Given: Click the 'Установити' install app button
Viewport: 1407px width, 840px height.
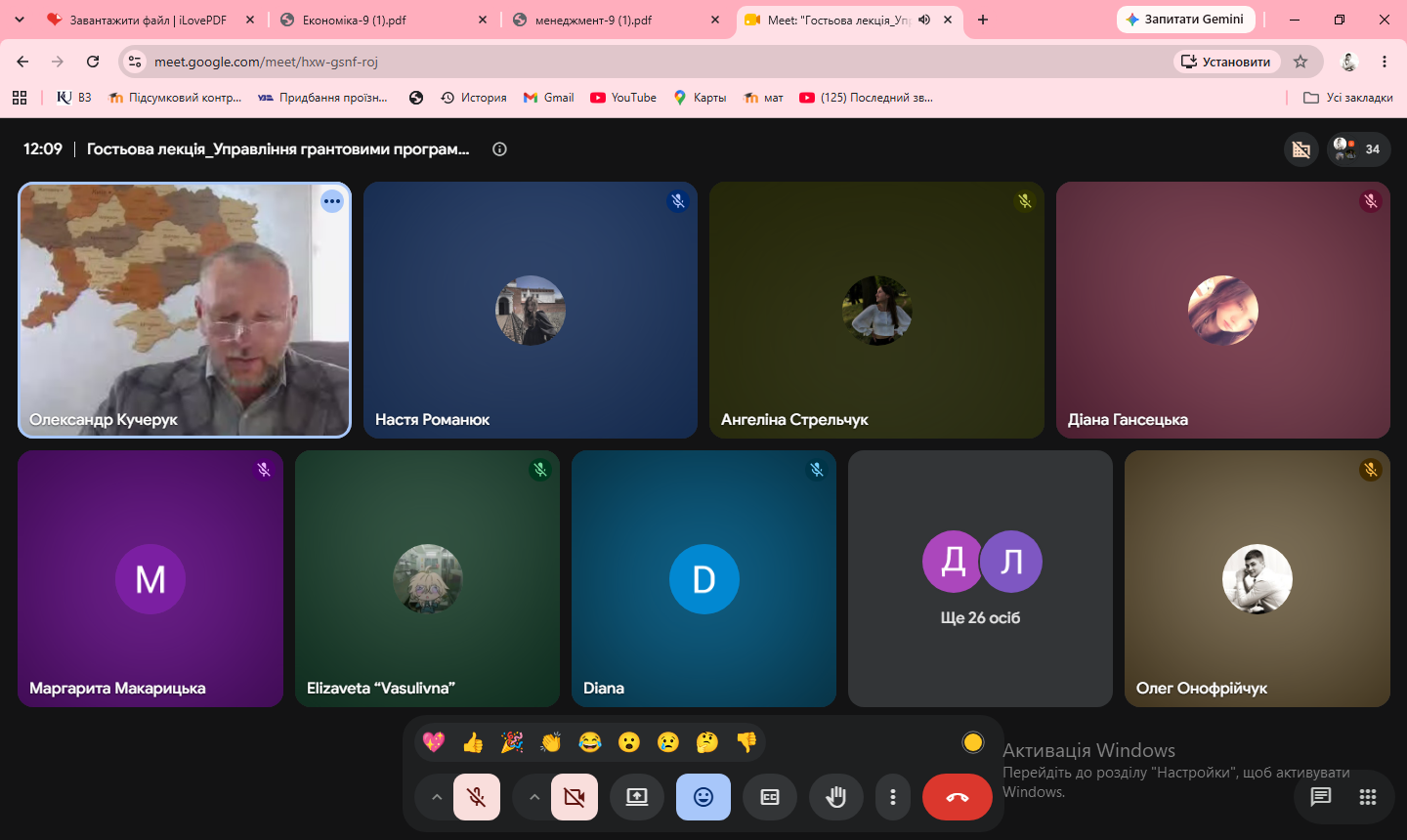Looking at the screenshot, I should [x=1225, y=62].
